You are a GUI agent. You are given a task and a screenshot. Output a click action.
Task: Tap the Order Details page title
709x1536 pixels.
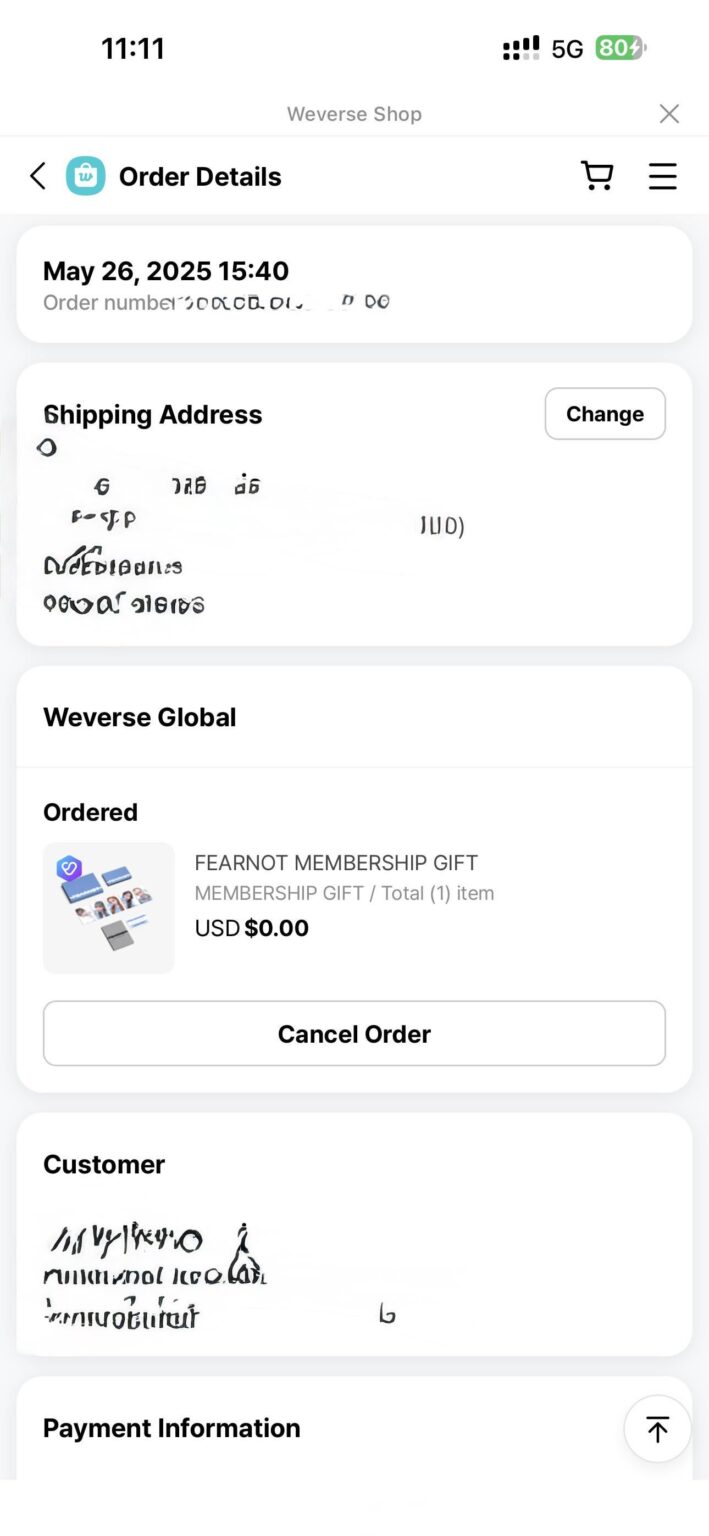click(200, 177)
